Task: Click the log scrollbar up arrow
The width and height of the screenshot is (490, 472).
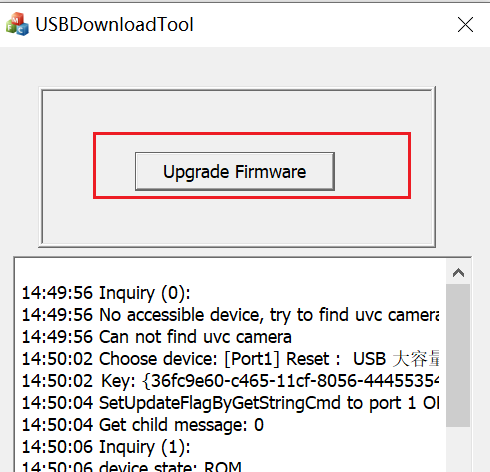Action: (458, 273)
